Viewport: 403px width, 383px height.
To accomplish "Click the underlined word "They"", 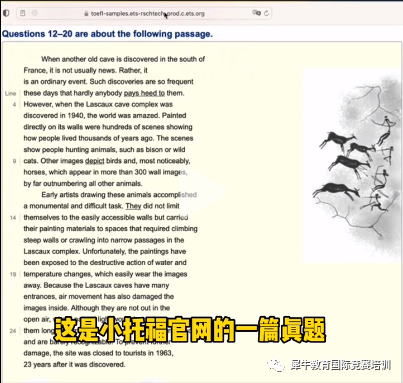I will pos(133,206).
